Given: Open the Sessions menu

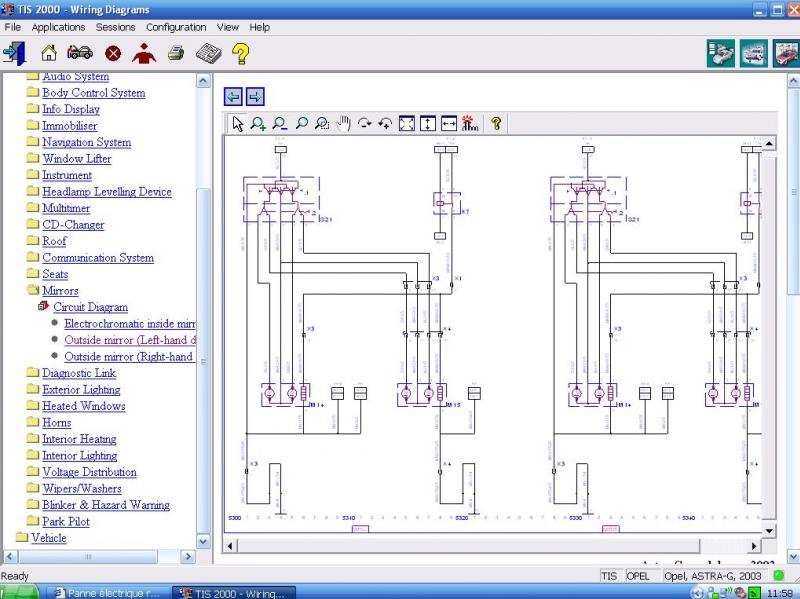Looking at the screenshot, I should [115, 27].
